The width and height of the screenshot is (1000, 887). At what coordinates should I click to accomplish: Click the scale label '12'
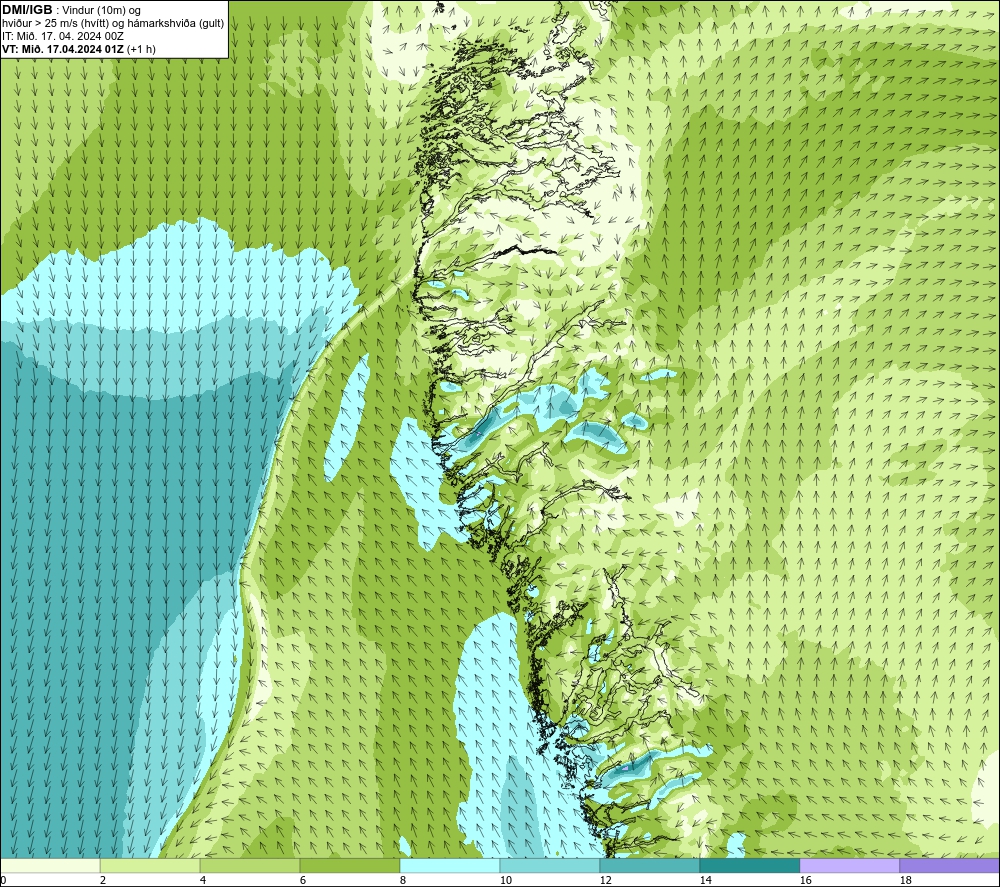click(605, 880)
